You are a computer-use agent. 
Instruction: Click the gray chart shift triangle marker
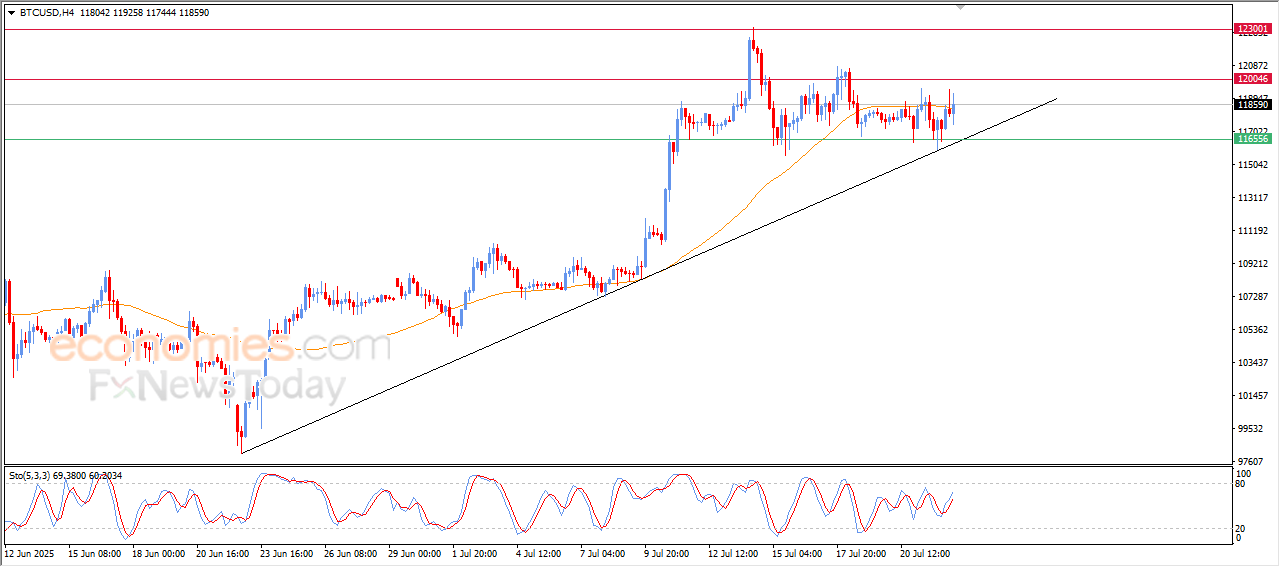[x=961, y=7]
